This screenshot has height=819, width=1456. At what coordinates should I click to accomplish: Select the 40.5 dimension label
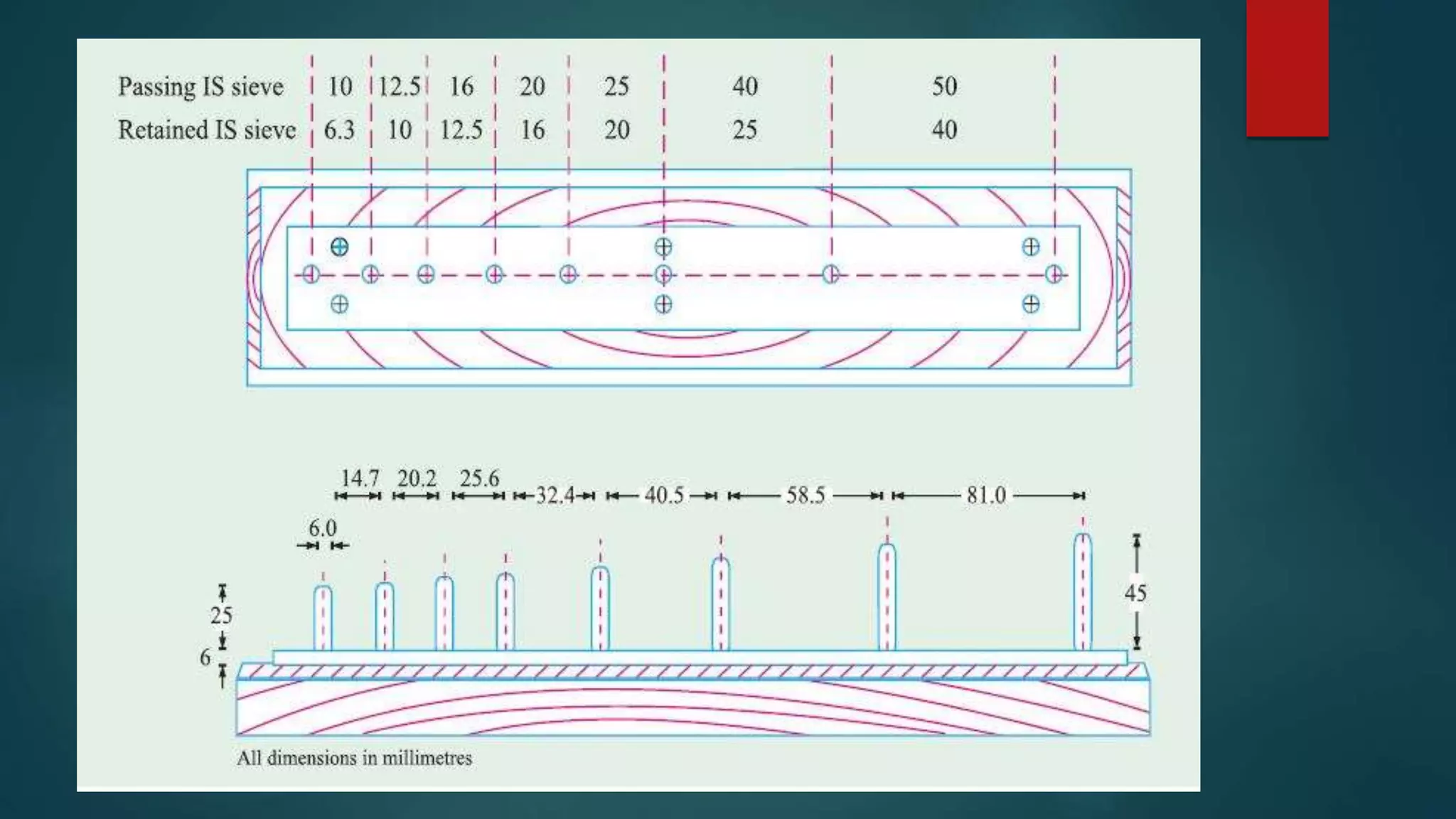(x=664, y=495)
